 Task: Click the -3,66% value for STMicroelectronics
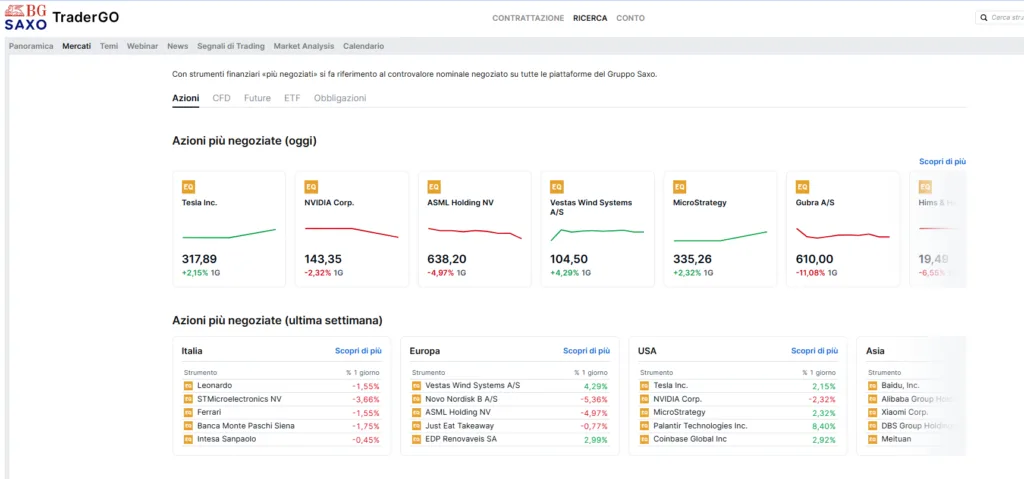[x=366, y=399]
